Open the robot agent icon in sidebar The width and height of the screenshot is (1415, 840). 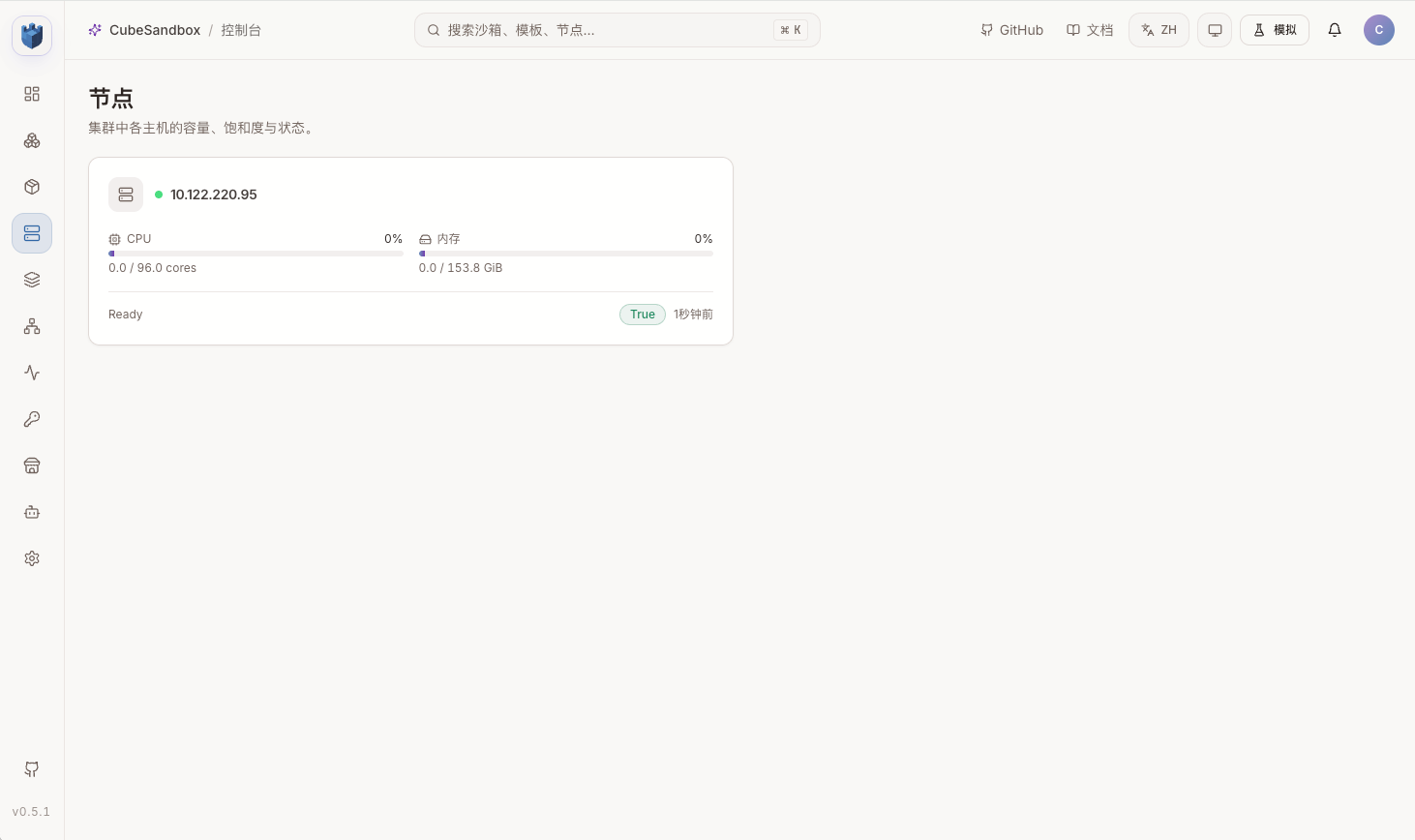click(32, 512)
